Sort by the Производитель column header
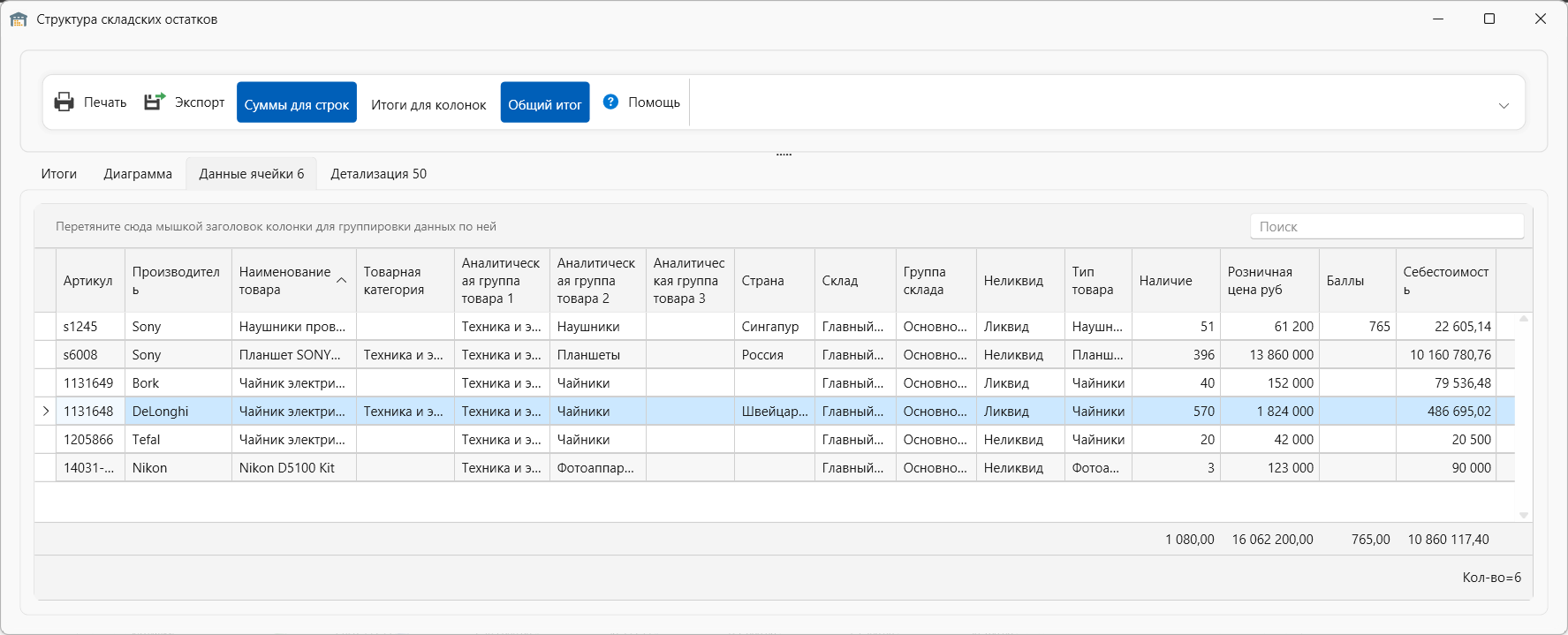This screenshot has height=635, width=1568. (x=178, y=281)
